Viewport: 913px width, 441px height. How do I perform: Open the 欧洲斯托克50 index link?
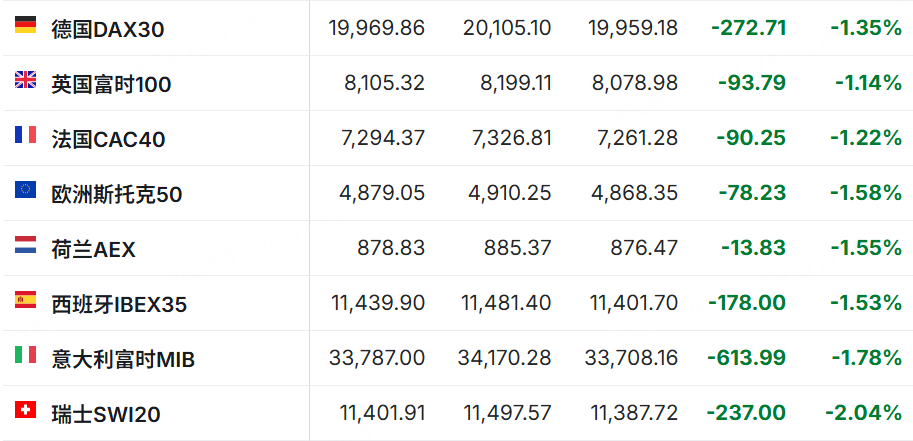pos(116,195)
